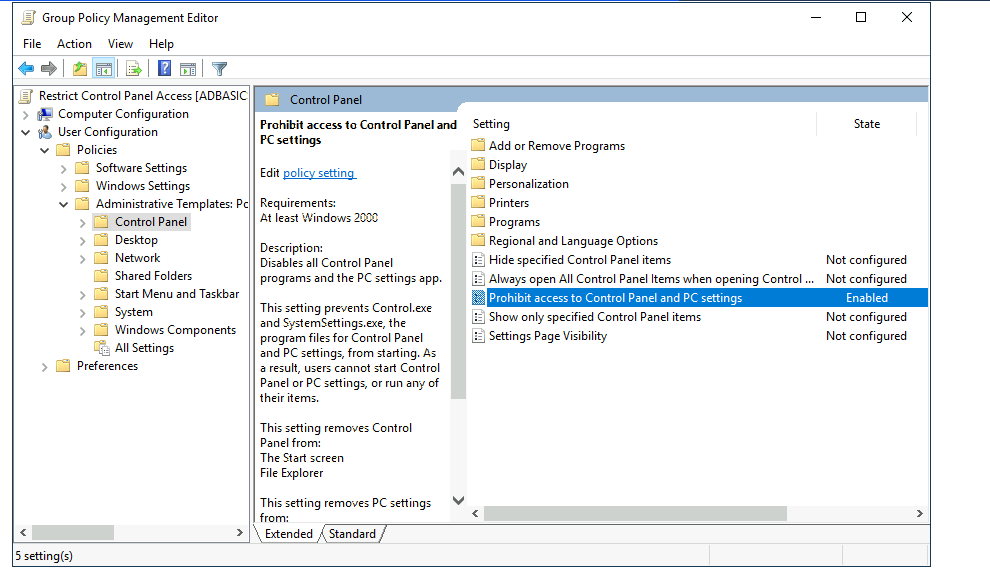The image size is (990, 575).
Task: Click the User Configuration icon in tree
Action: click(x=45, y=133)
